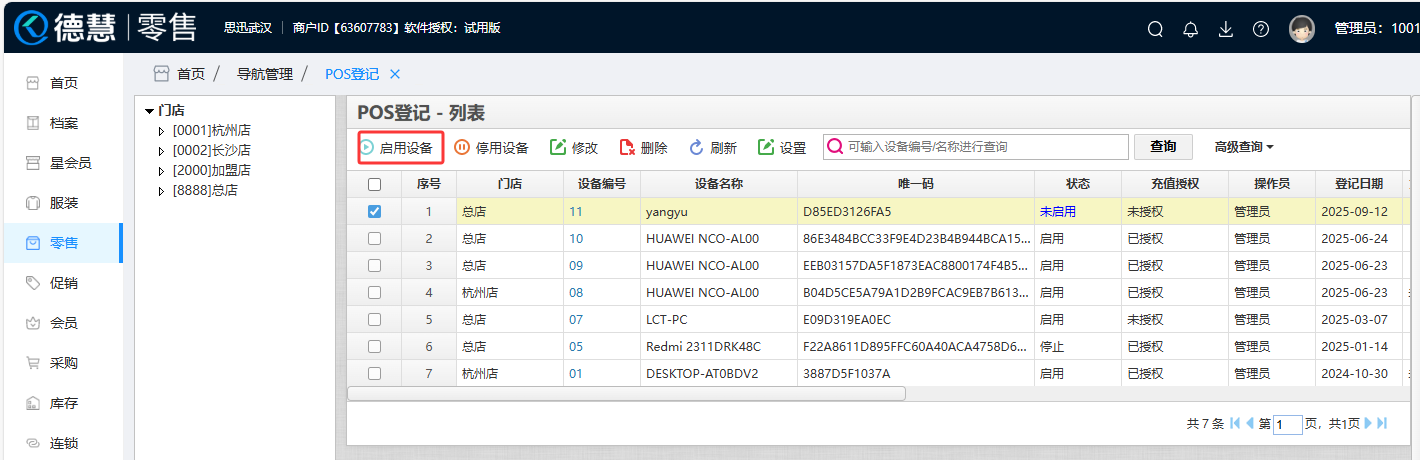The height and width of the screenshot is (460, 1420).
Task: Click the 查询 search button
Action: 1163,147
